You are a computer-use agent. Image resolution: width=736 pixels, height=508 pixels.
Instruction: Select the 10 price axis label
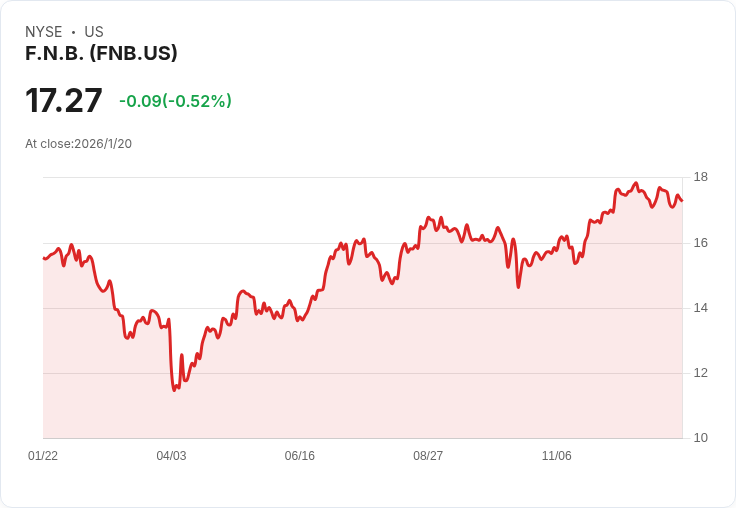point(701,438)
